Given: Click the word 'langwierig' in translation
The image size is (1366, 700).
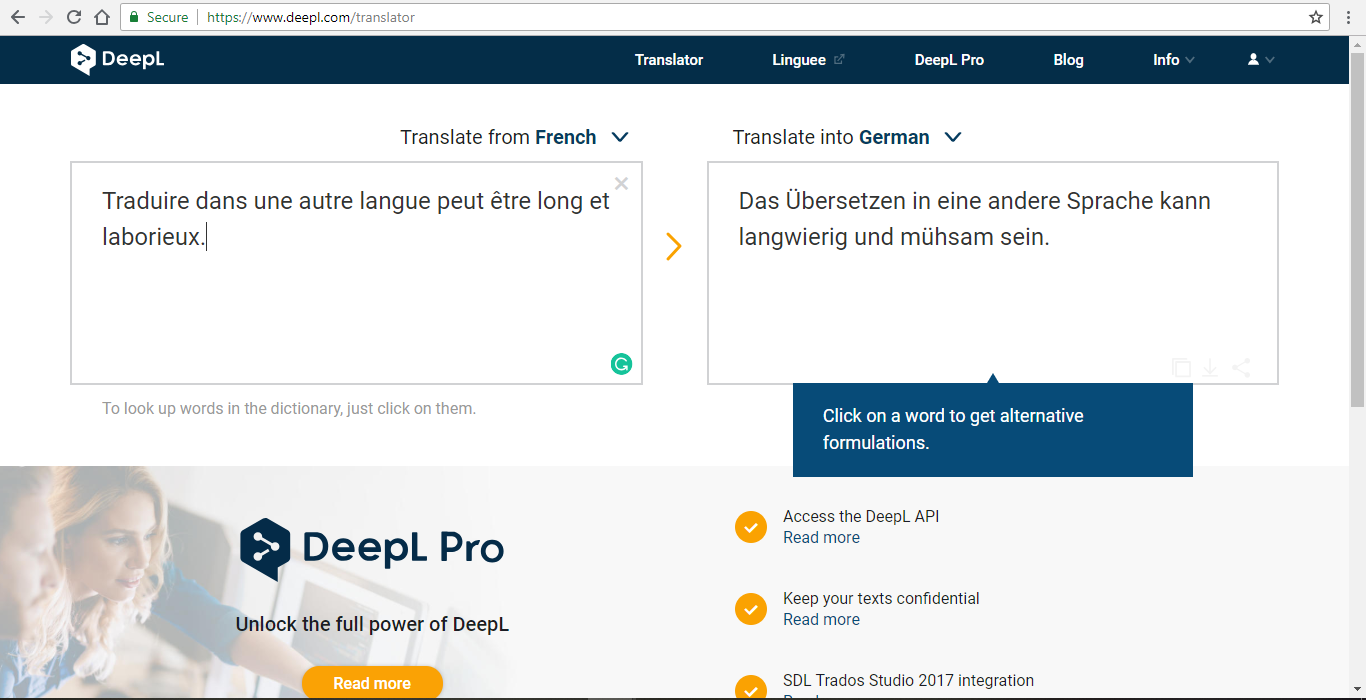Looking at the screenshot, I should pos(793,238).
